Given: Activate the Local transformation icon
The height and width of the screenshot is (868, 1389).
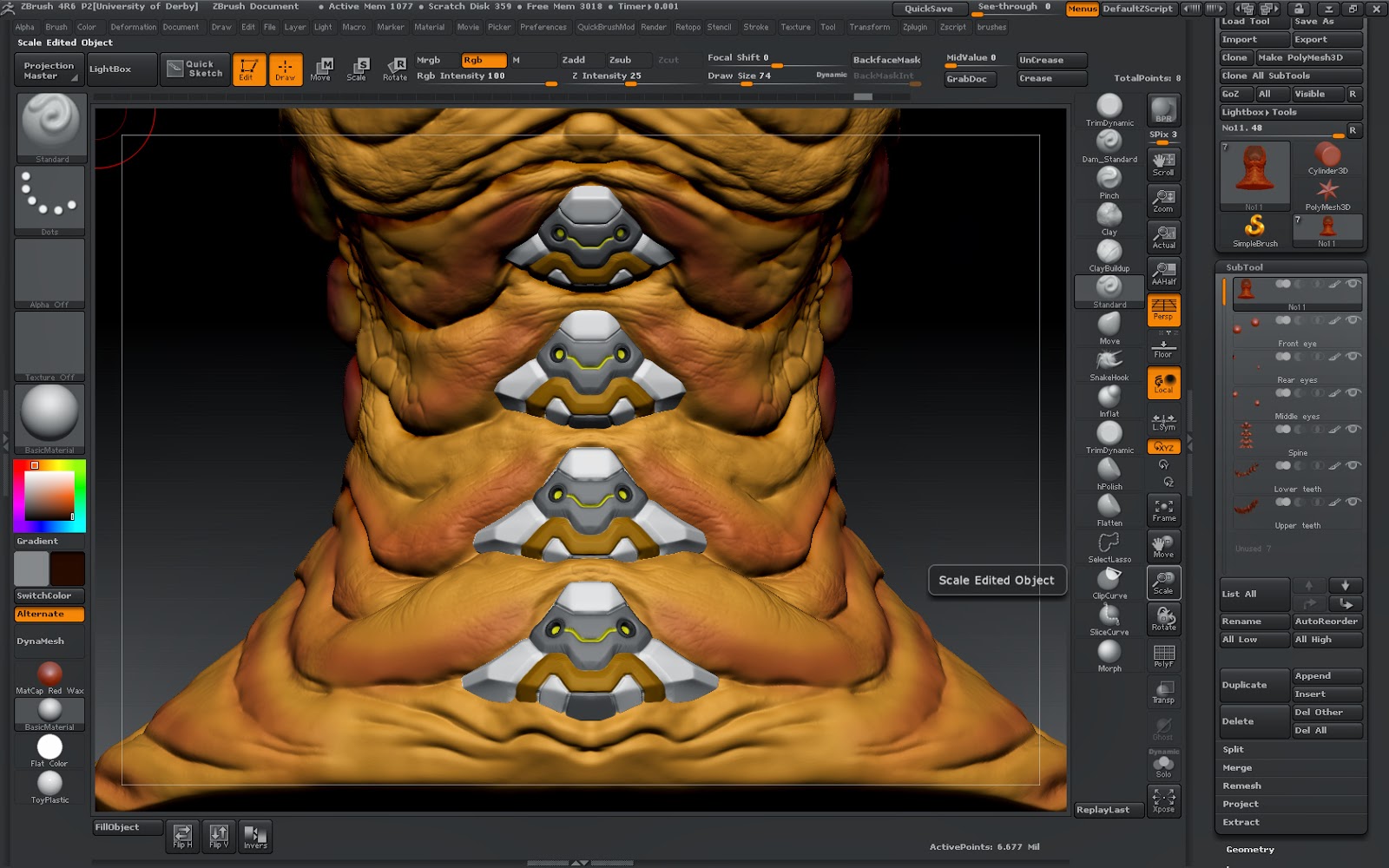Looking at the screenshot, I should (1163, 382).
